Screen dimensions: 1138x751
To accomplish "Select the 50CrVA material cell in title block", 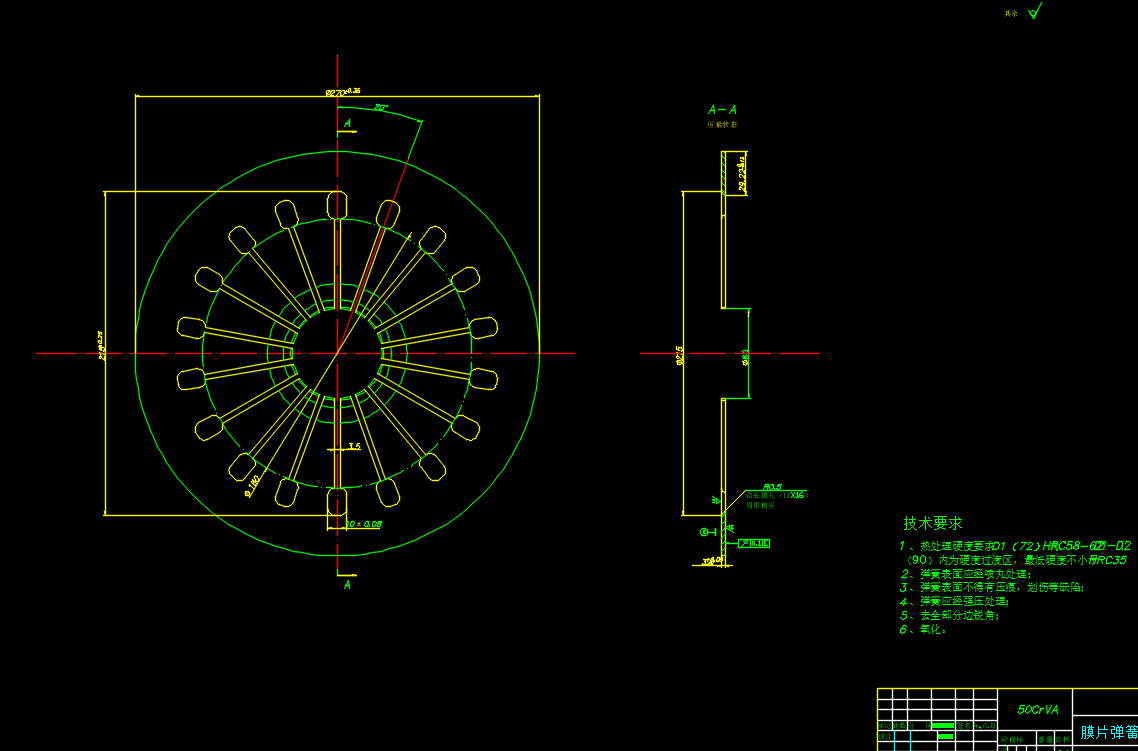I will click(x=1037, y=709).
